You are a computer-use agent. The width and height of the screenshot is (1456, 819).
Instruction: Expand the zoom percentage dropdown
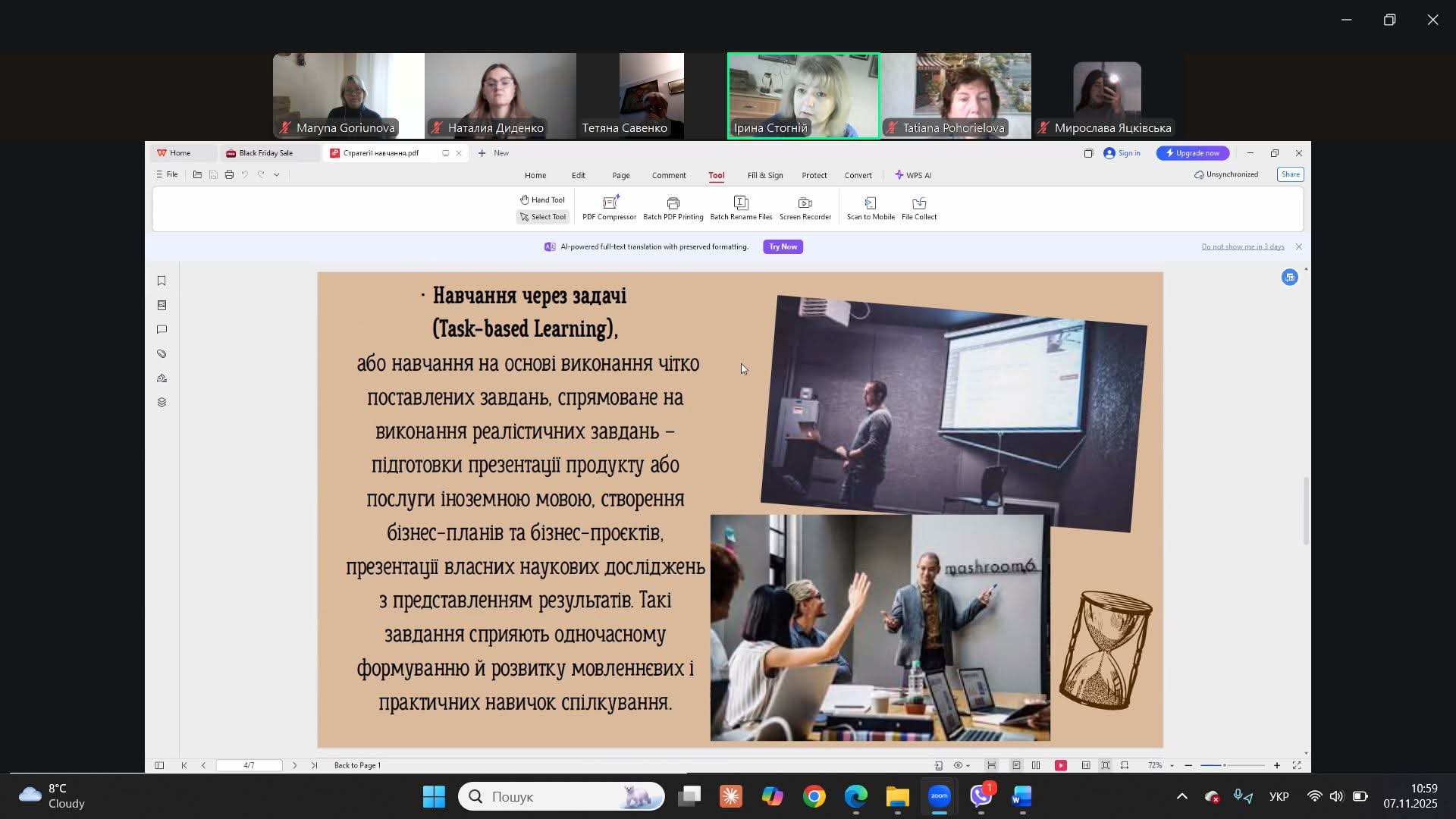click(1172, 766)
